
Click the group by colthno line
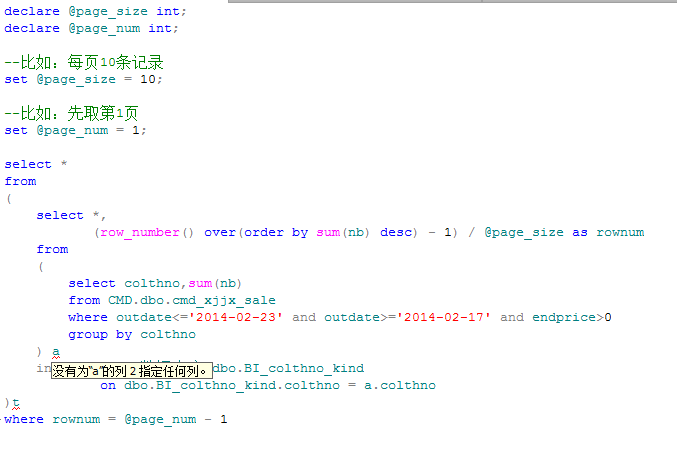coord(132,334)
